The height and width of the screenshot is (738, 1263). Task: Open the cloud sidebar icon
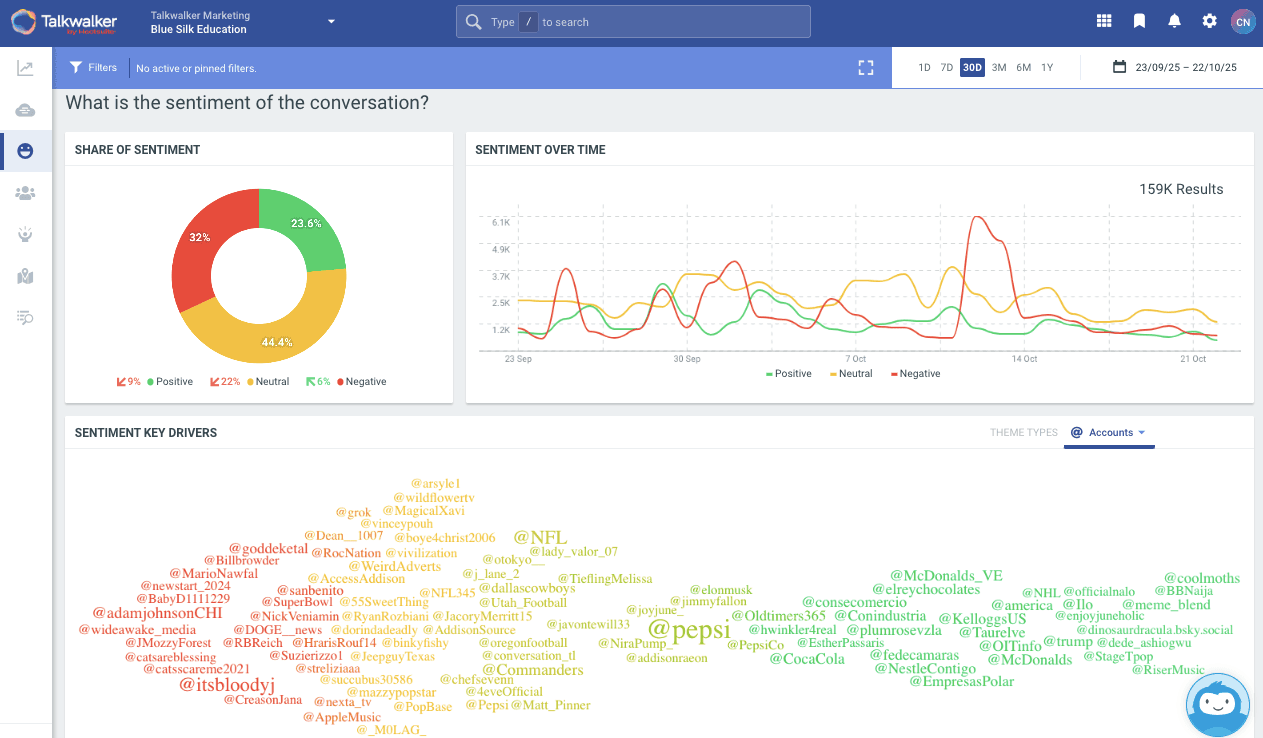(25, 110)
